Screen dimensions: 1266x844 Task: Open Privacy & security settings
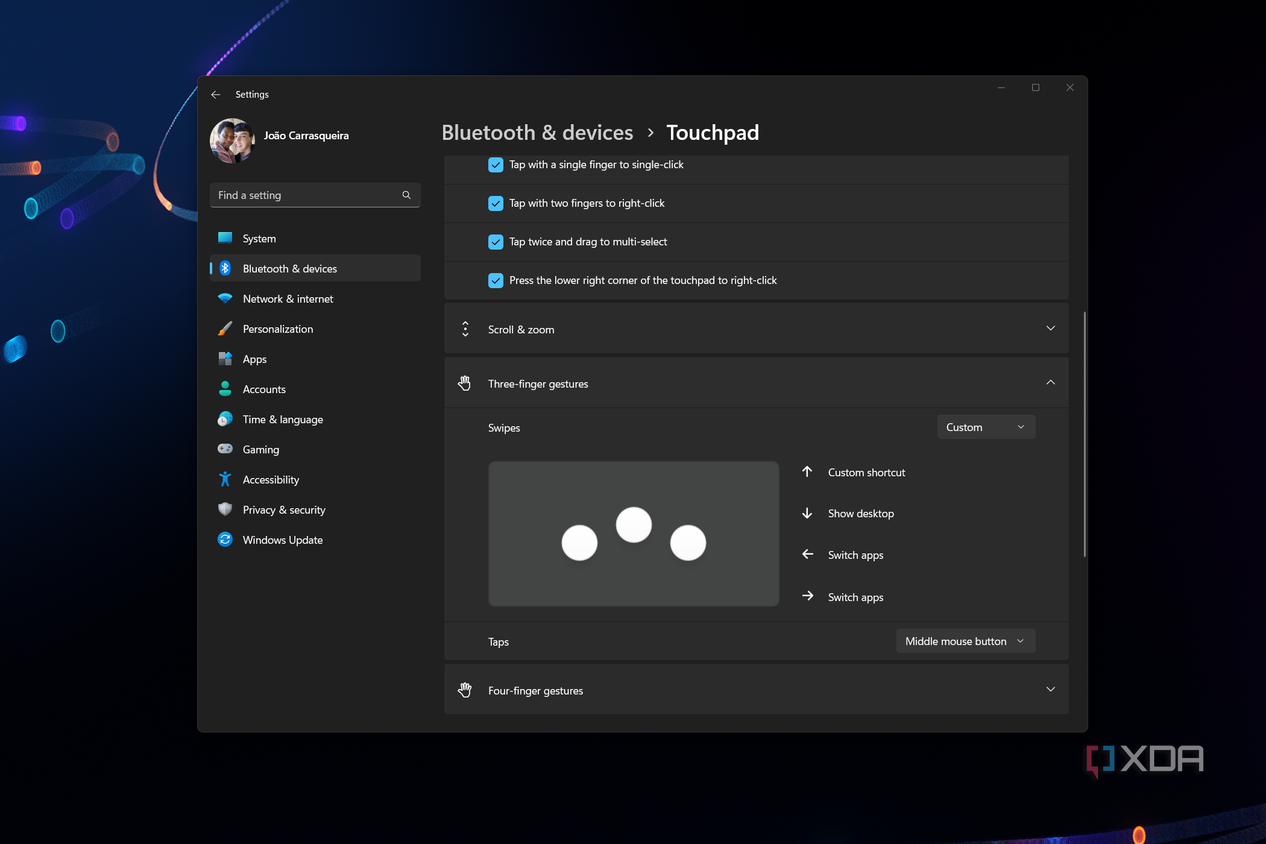[315, 509]
